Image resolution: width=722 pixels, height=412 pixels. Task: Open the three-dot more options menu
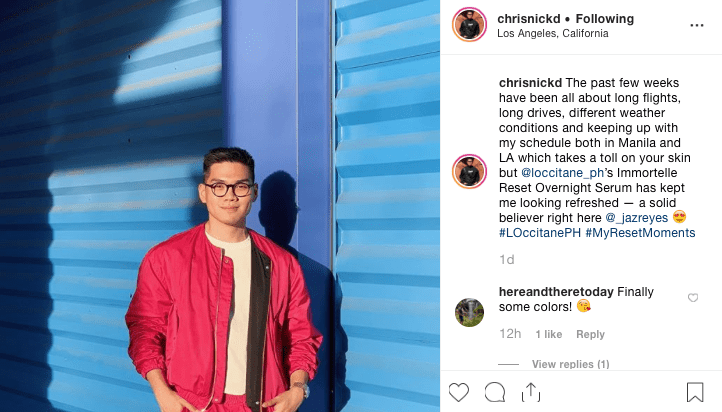[697, 25]
